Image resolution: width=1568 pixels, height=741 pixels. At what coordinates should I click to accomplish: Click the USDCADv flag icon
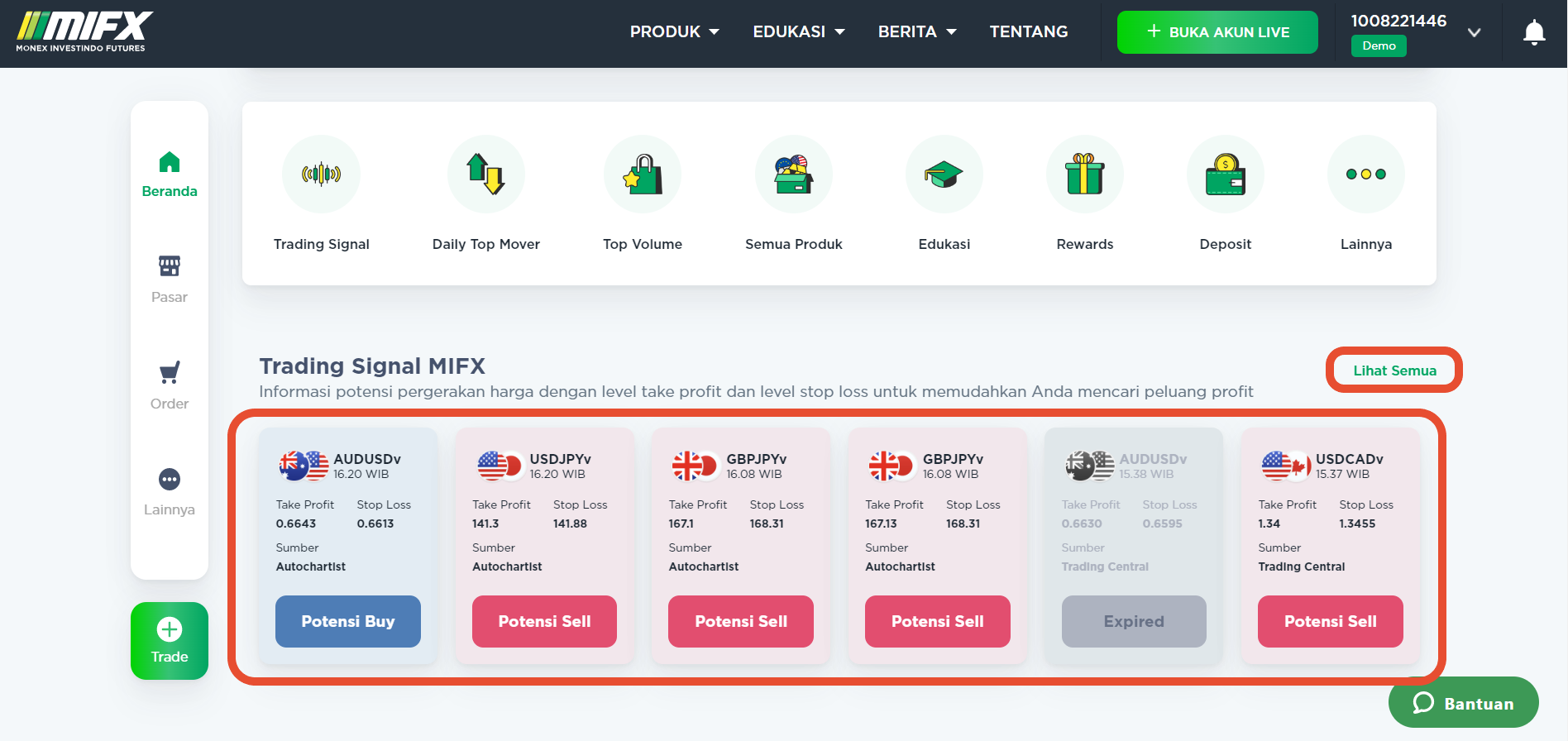(x=1286, y=466)
